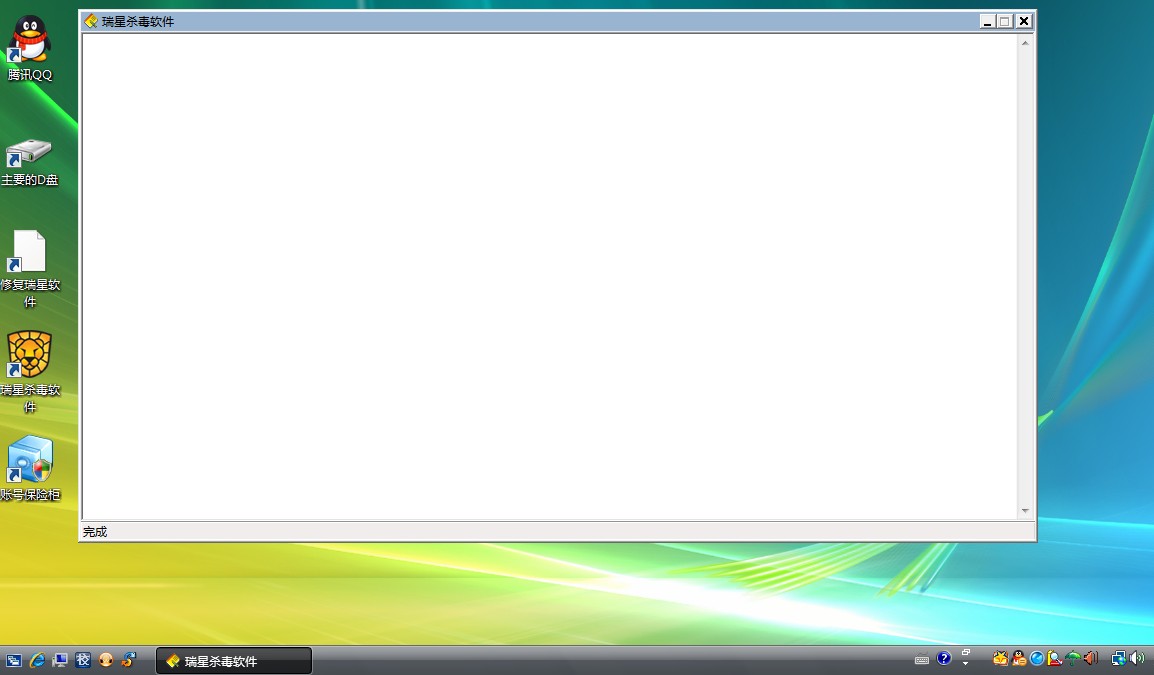Open the language bar options arrow
The image size is (1154, 675).
tap(966, 663)
